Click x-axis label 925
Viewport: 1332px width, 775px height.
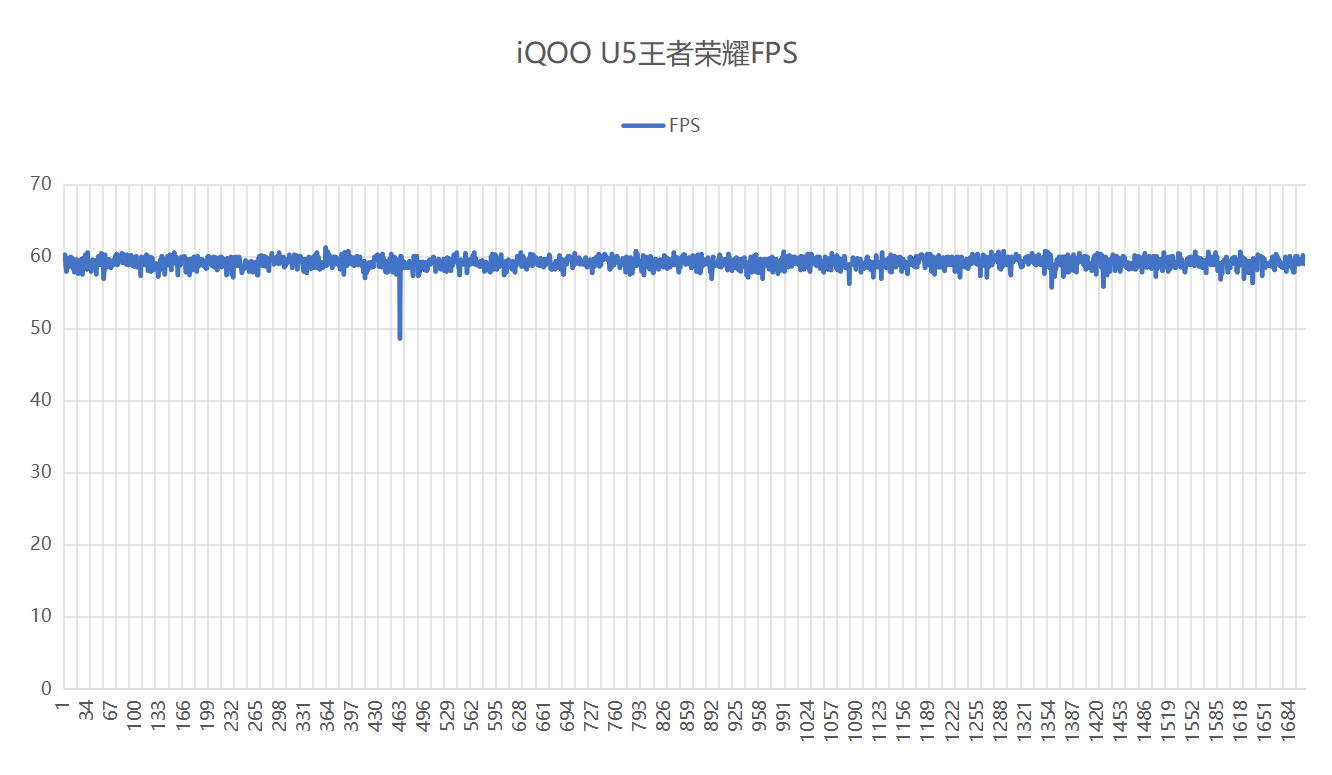pyautogui.click(x=738, y=716)
